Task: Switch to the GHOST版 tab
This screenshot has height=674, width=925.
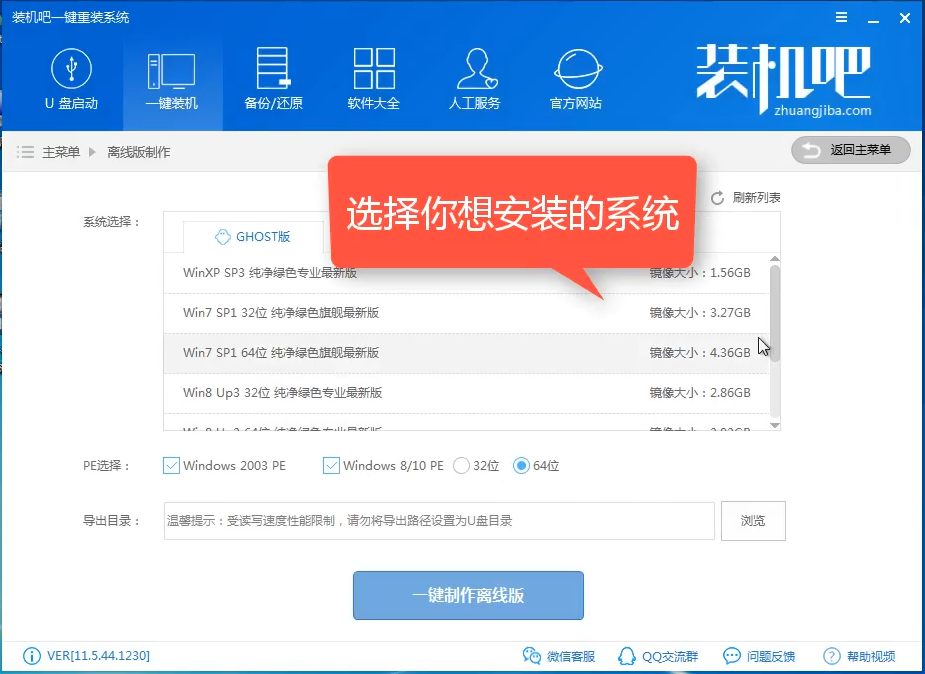Action: [x=253, y=237]
